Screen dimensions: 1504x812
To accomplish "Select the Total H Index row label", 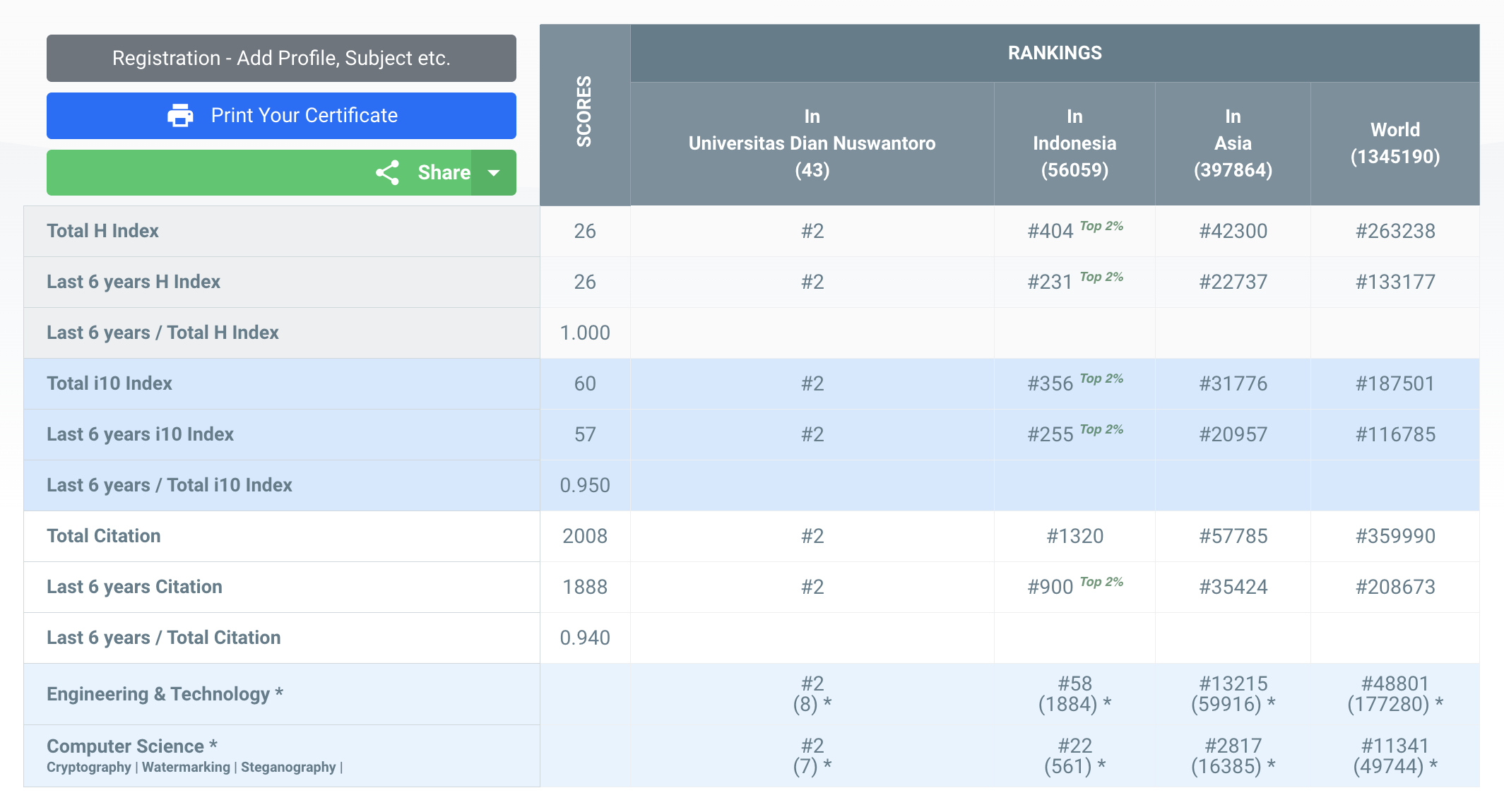I will tap(103, 231).
